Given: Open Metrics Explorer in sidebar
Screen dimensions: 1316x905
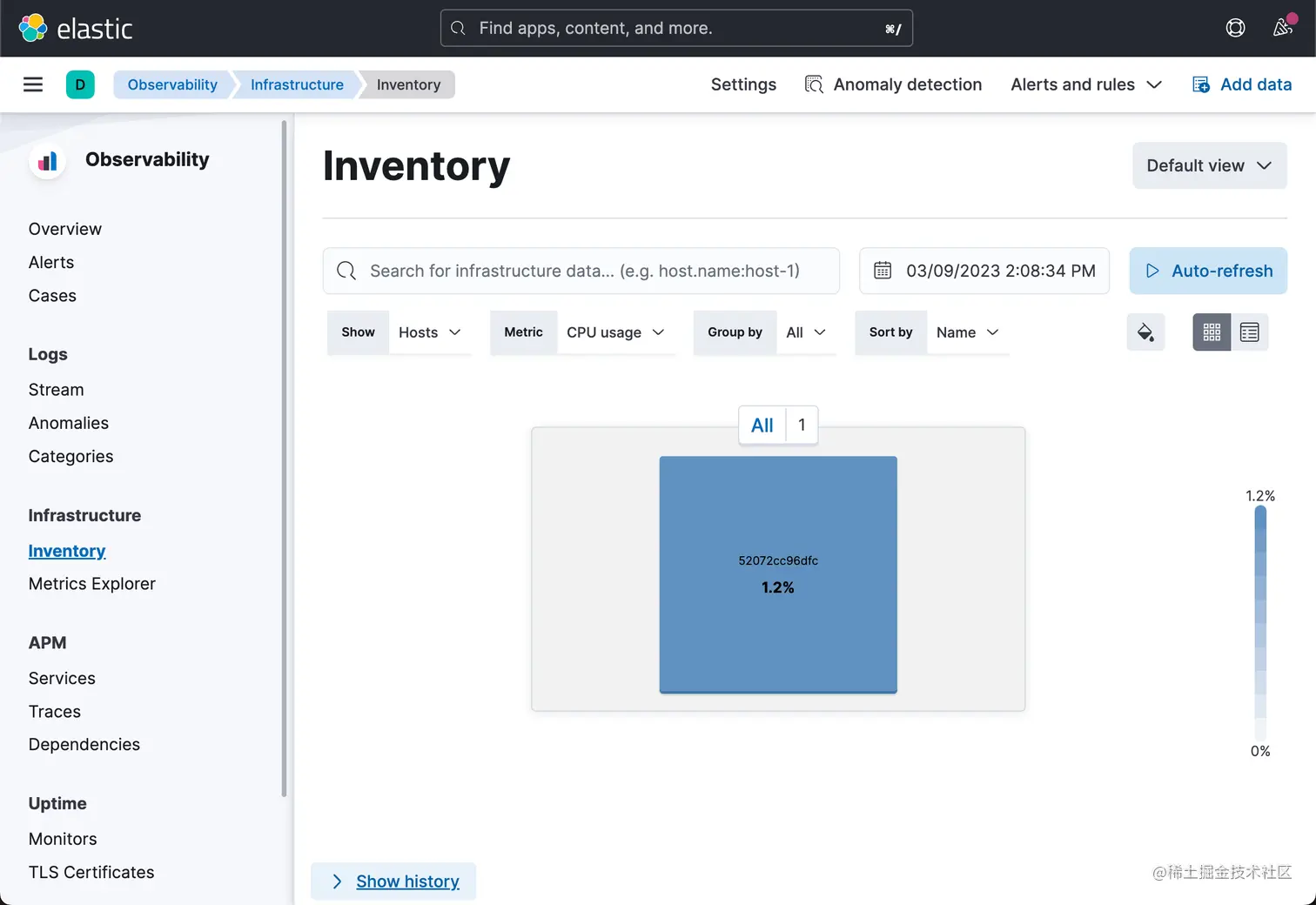Looking at the screenshot, I should (92, 584).
